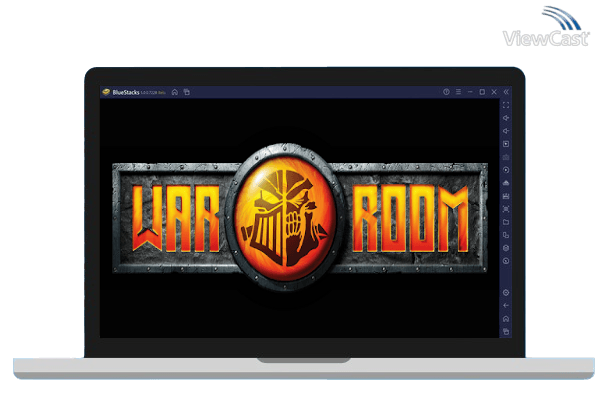
Task: Open the help question-mark icon
Action: pos(446,92)
